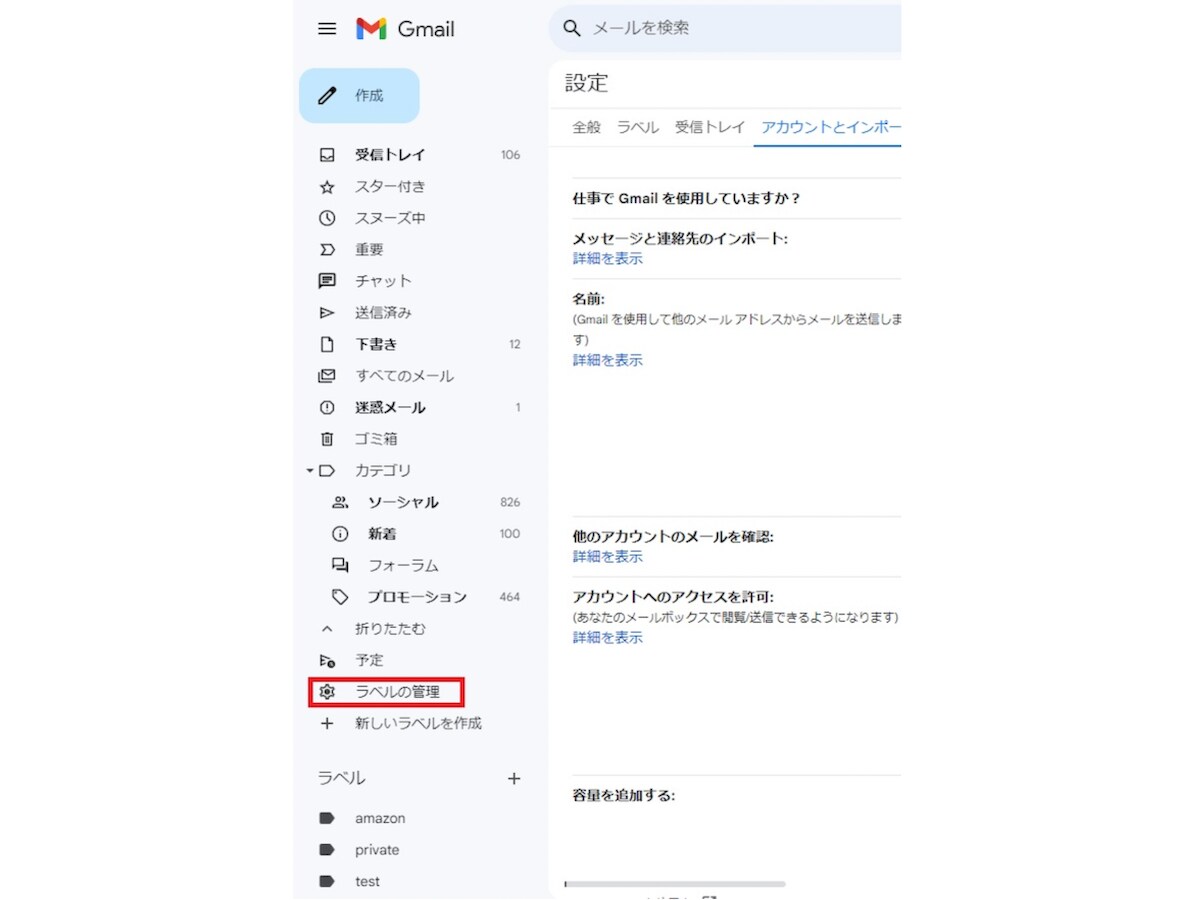The width and height of the screenshot is (1200, 900).
Task: Click the search magnifier icon
Action: click(x=572, y=28)
